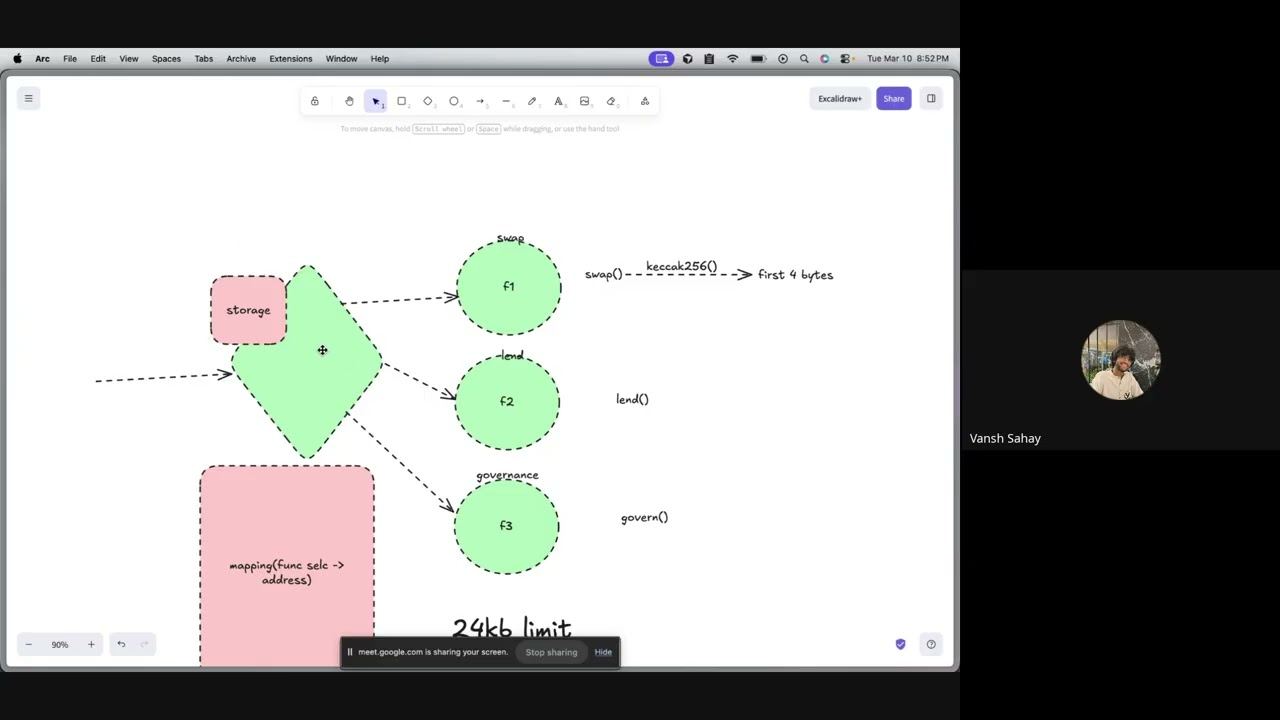Toggle the keep-tool-active lock
Viewport: 1280px width, 720px height.
pos(314,101)
